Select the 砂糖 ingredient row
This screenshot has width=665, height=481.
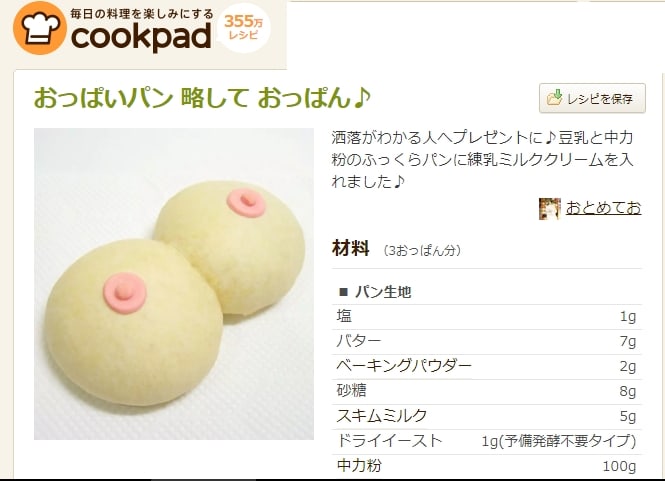(x=486, y=392)
